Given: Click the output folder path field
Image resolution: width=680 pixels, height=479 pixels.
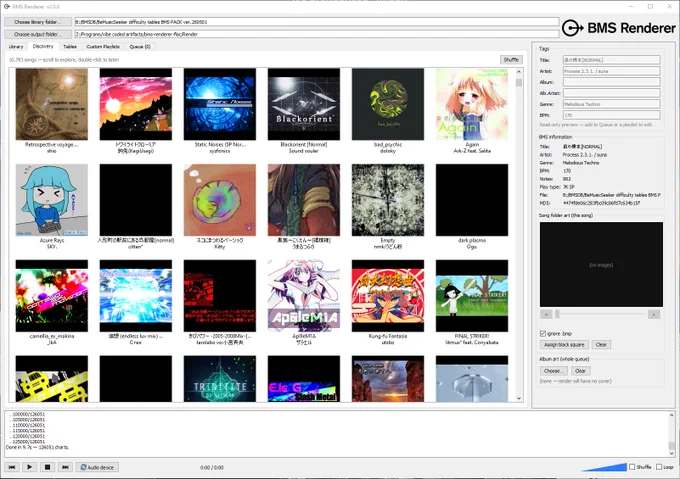Looking at the screenshot, I should click(317, 34).
